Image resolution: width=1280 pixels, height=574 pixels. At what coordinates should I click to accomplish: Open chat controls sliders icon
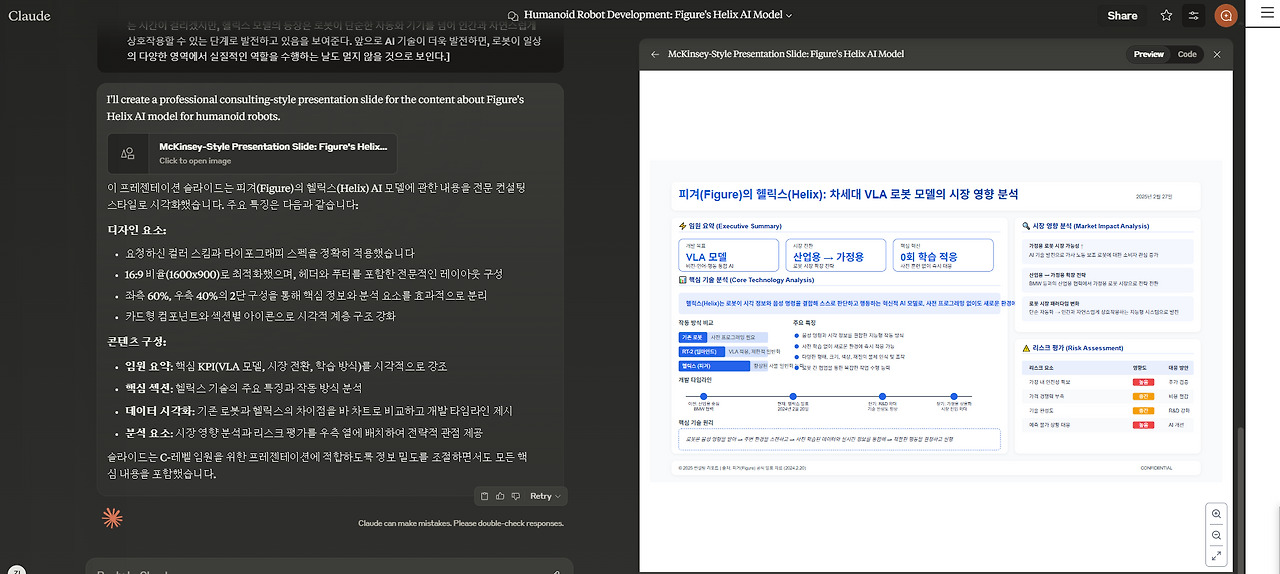point(1194,15)
